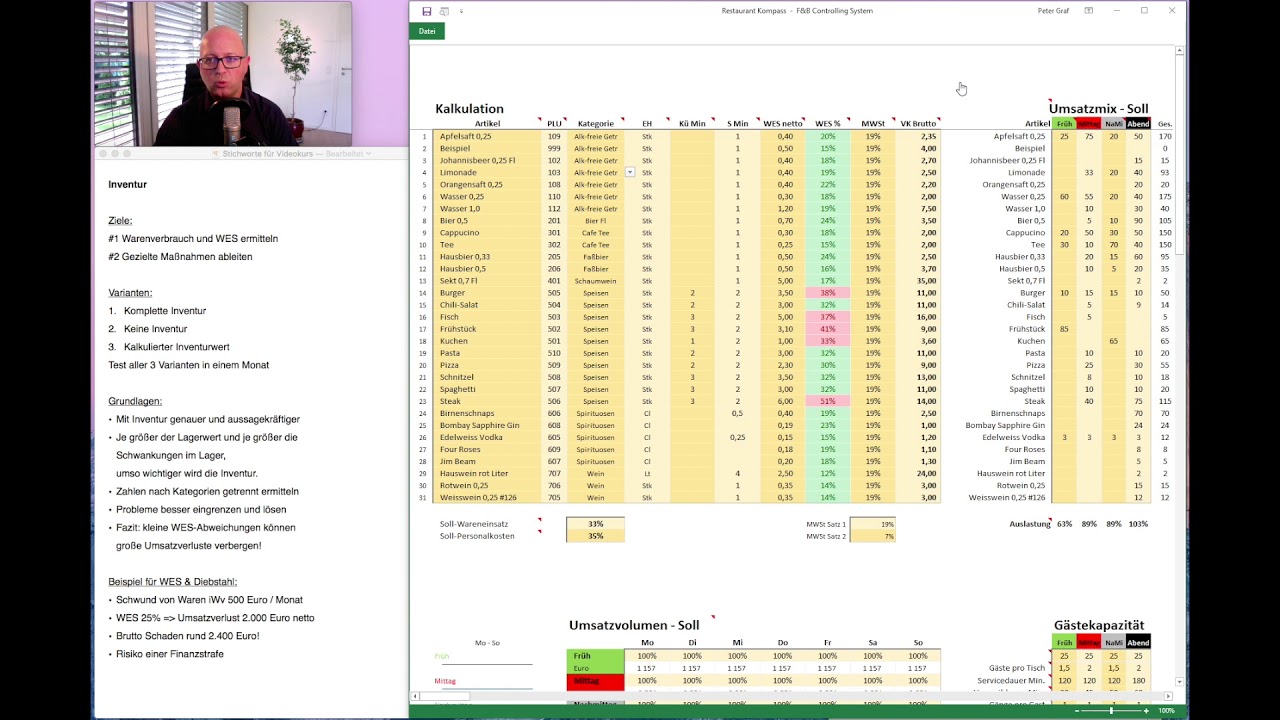This screenshot has width=1280, height=720.
Task: Click Frühstück WES % cell showing 41%
Action: [827, 329]
